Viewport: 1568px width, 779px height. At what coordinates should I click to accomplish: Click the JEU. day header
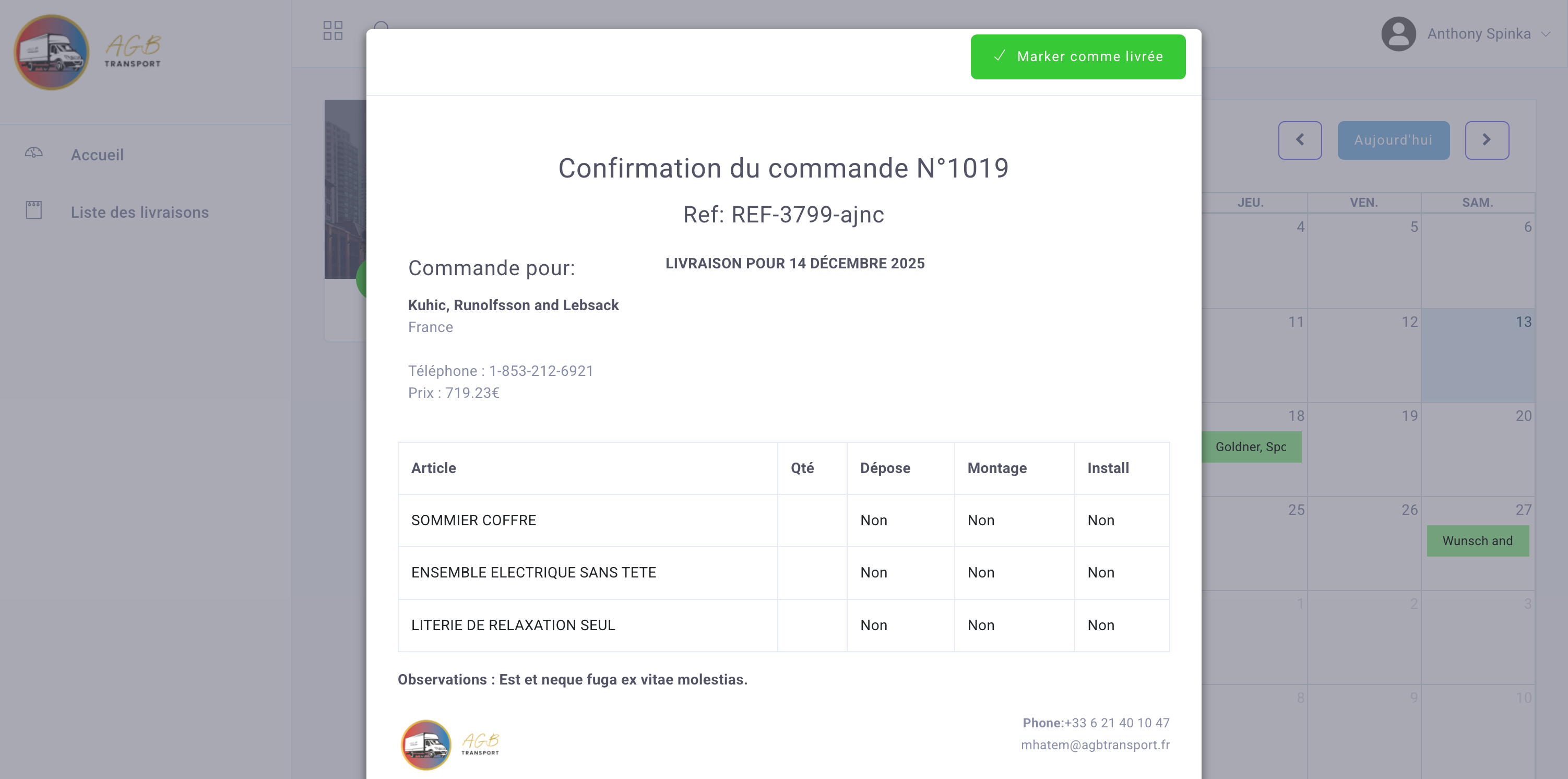tap(1250, 203)
